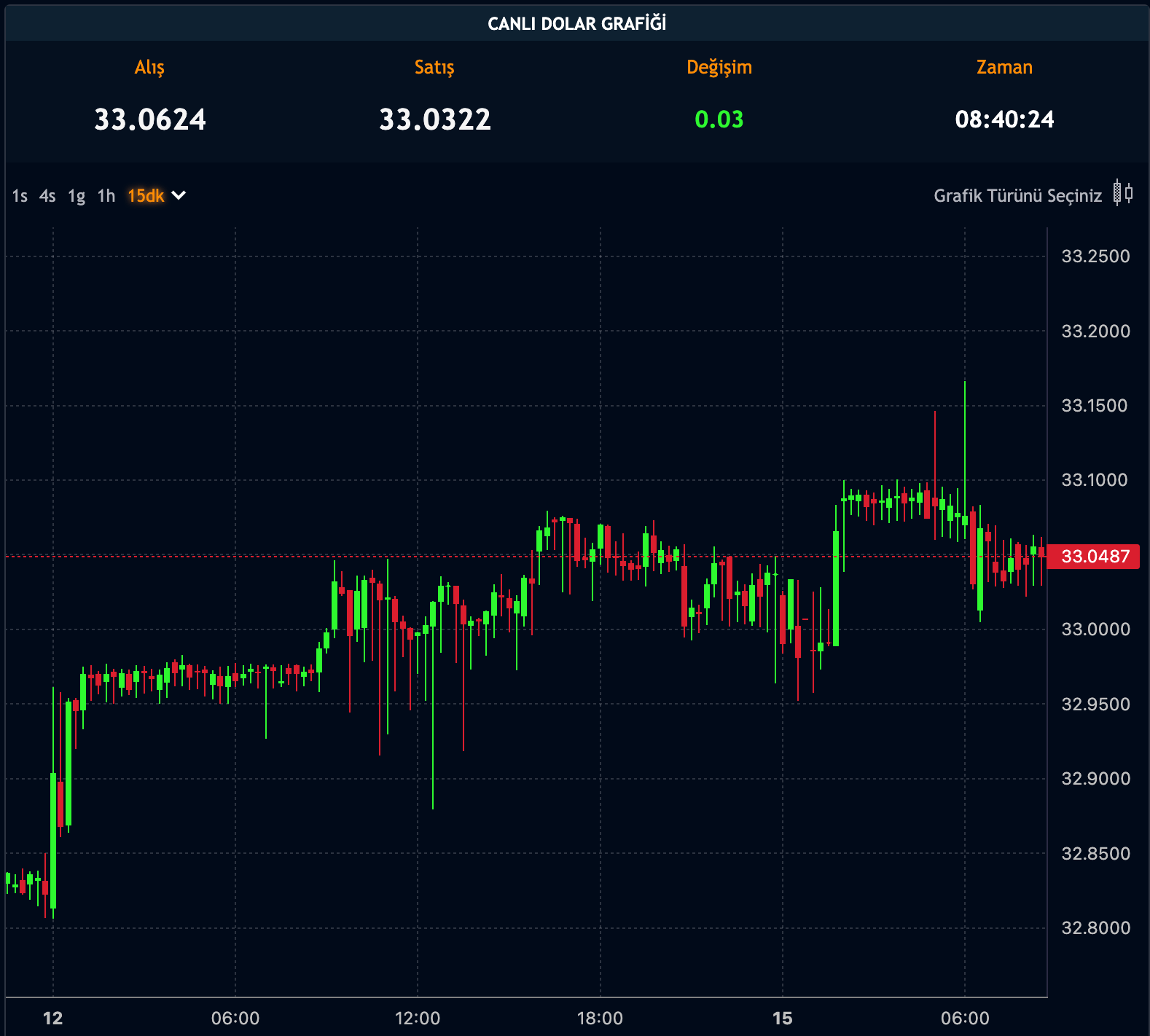This screenshot has height=1036, width=1150.
Task: Open Grafik Türünü Seçiniz selector
Action: (x=1017, y=196)
